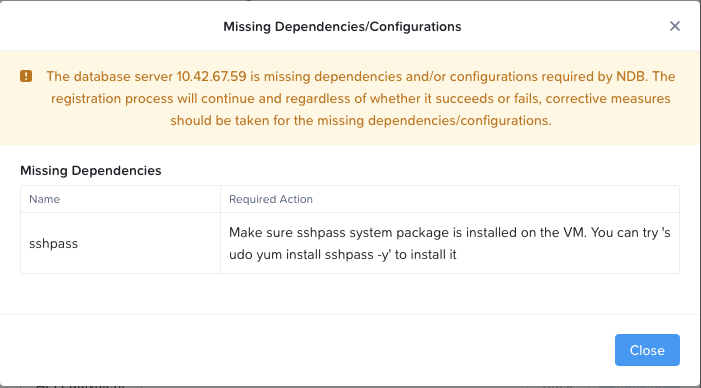
Task: Click the words 'database server' in the banner
Action: (123, 76)
